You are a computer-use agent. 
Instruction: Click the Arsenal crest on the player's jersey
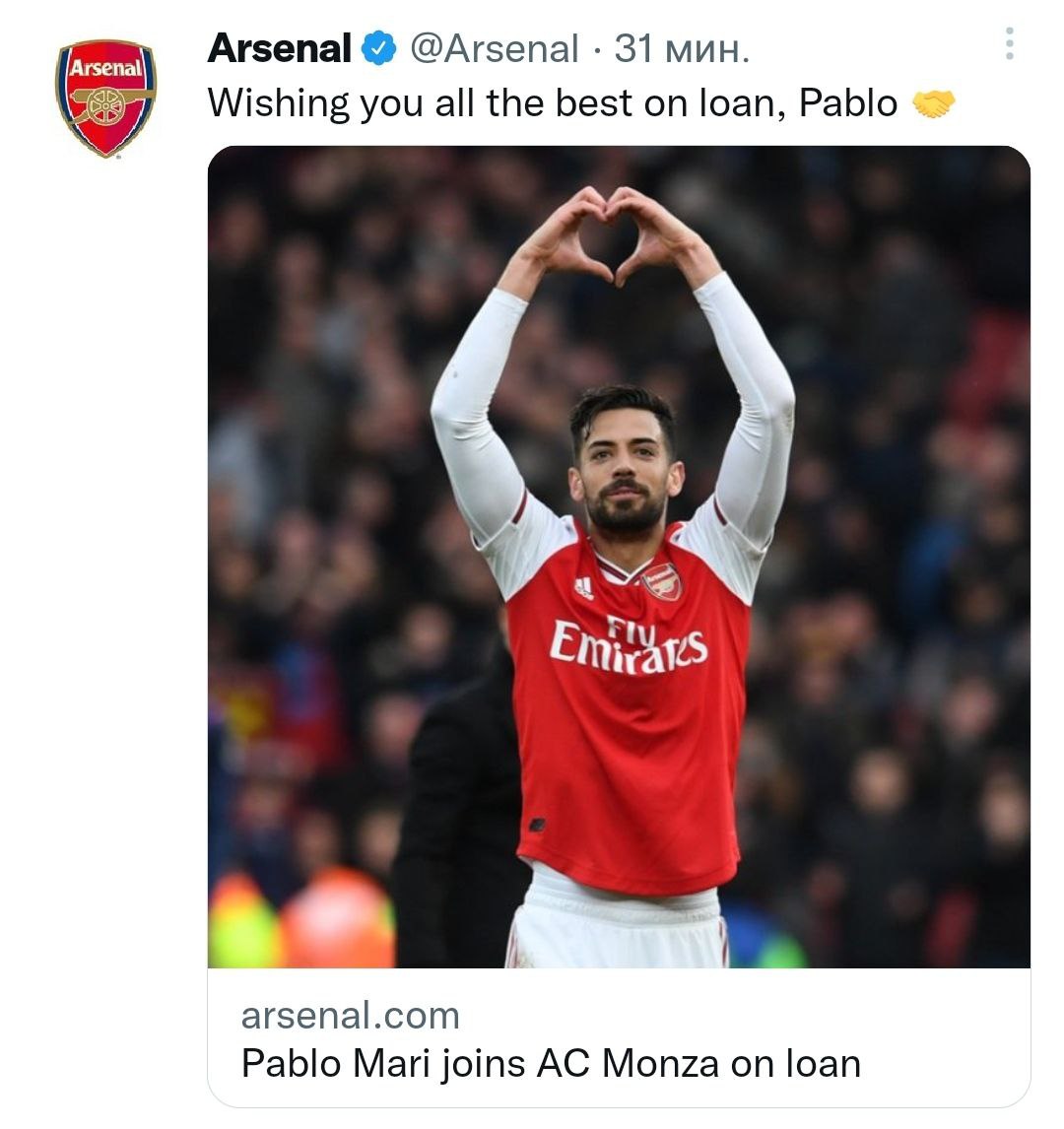662,582
